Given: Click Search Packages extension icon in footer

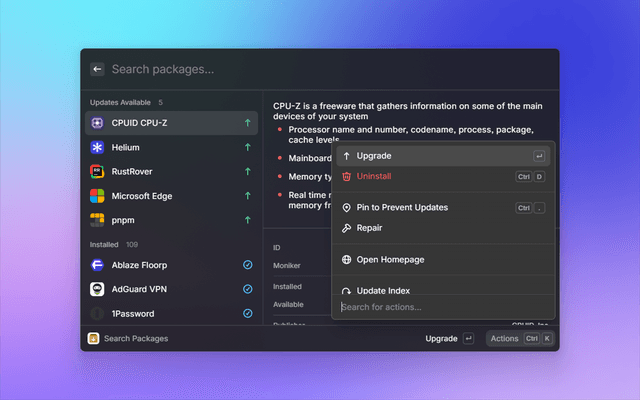Looking at the screenshot, I should coord(93,338).
